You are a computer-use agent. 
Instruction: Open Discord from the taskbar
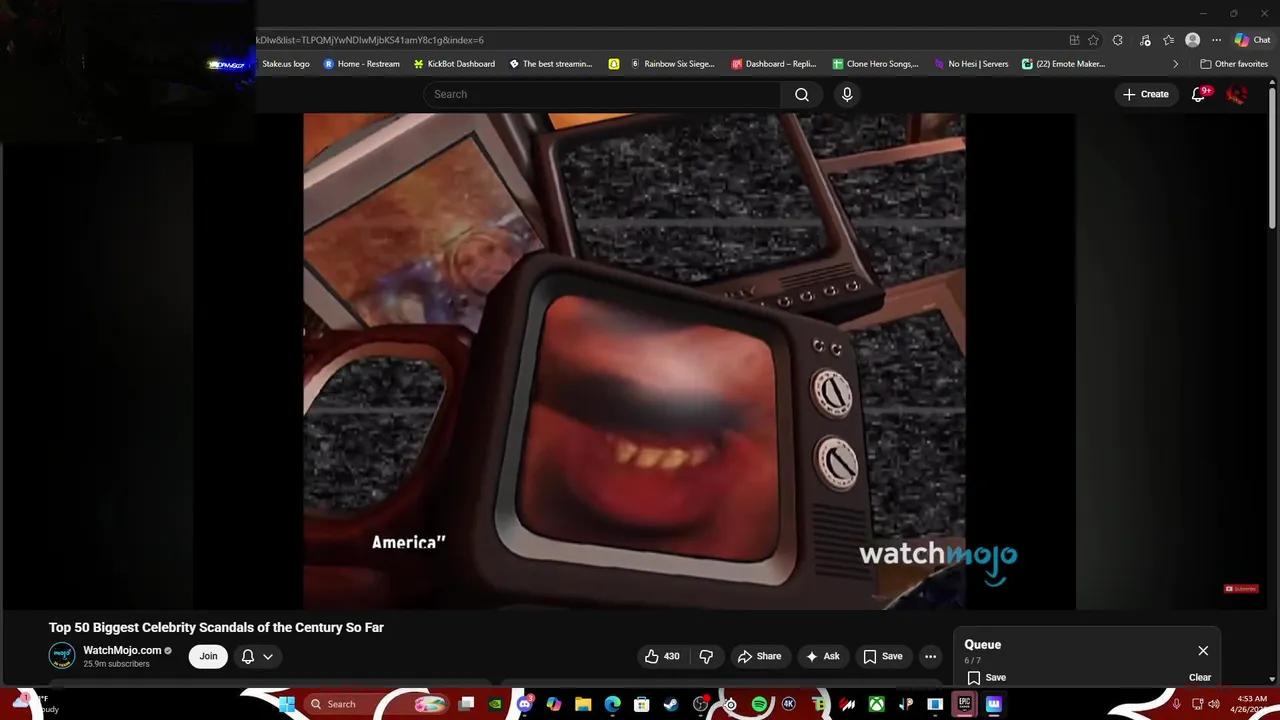click(x=525, y=704)
